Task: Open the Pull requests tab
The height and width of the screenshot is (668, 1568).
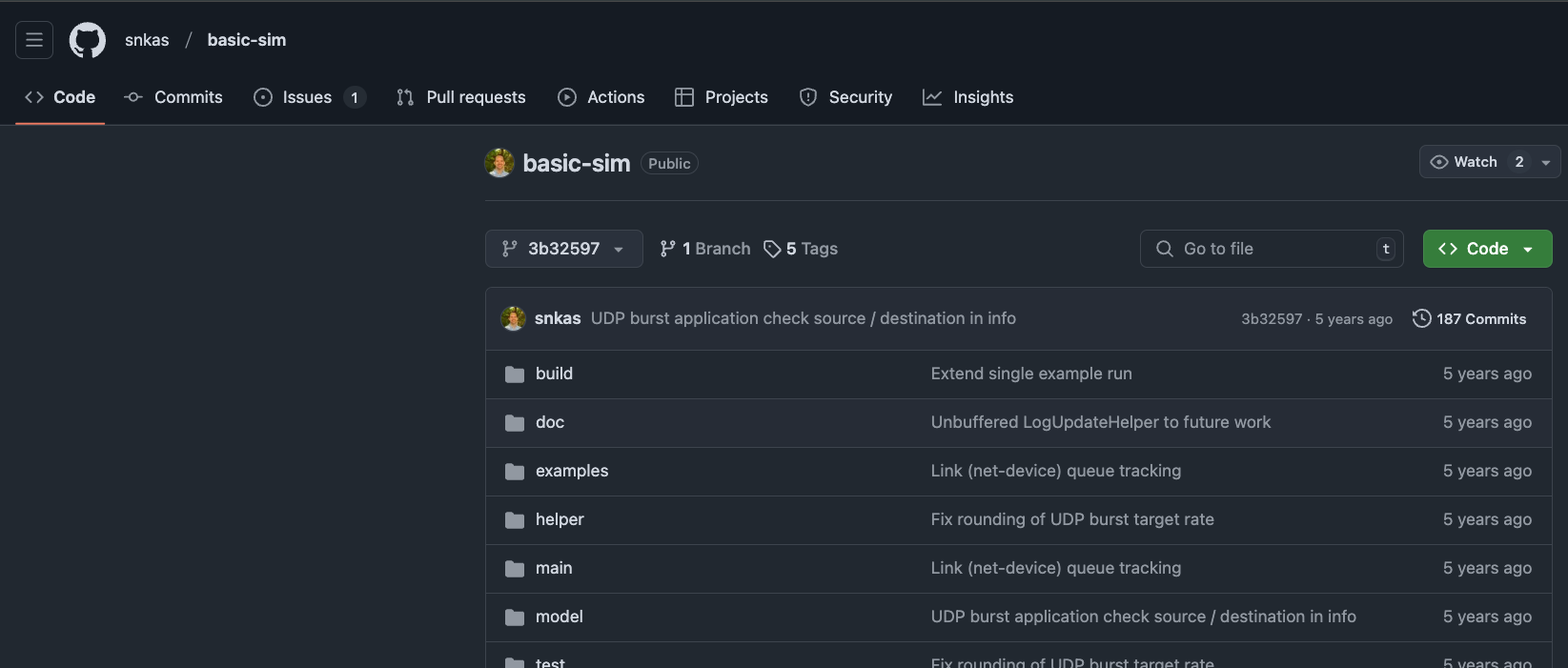Action: tap(461, 97)
